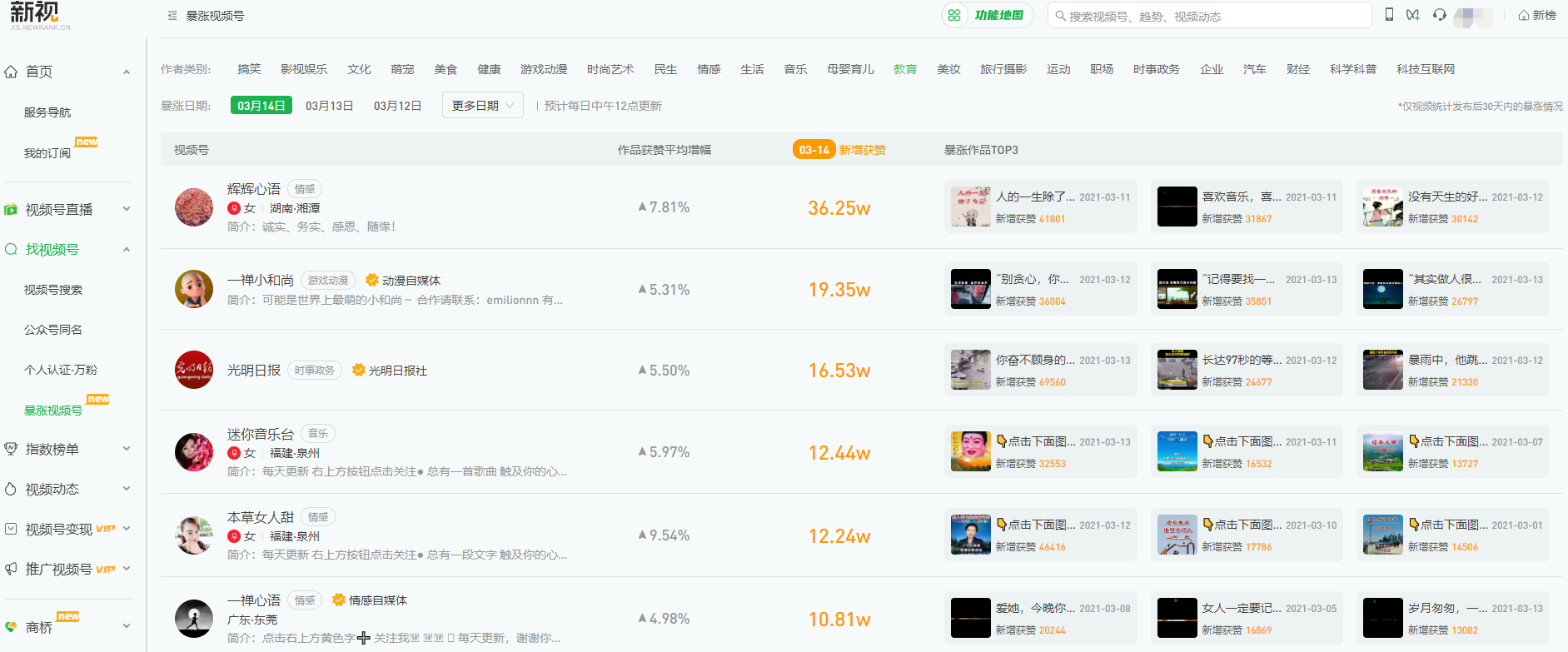Click the 找视频号 search icon

click(x=11, y=249)
